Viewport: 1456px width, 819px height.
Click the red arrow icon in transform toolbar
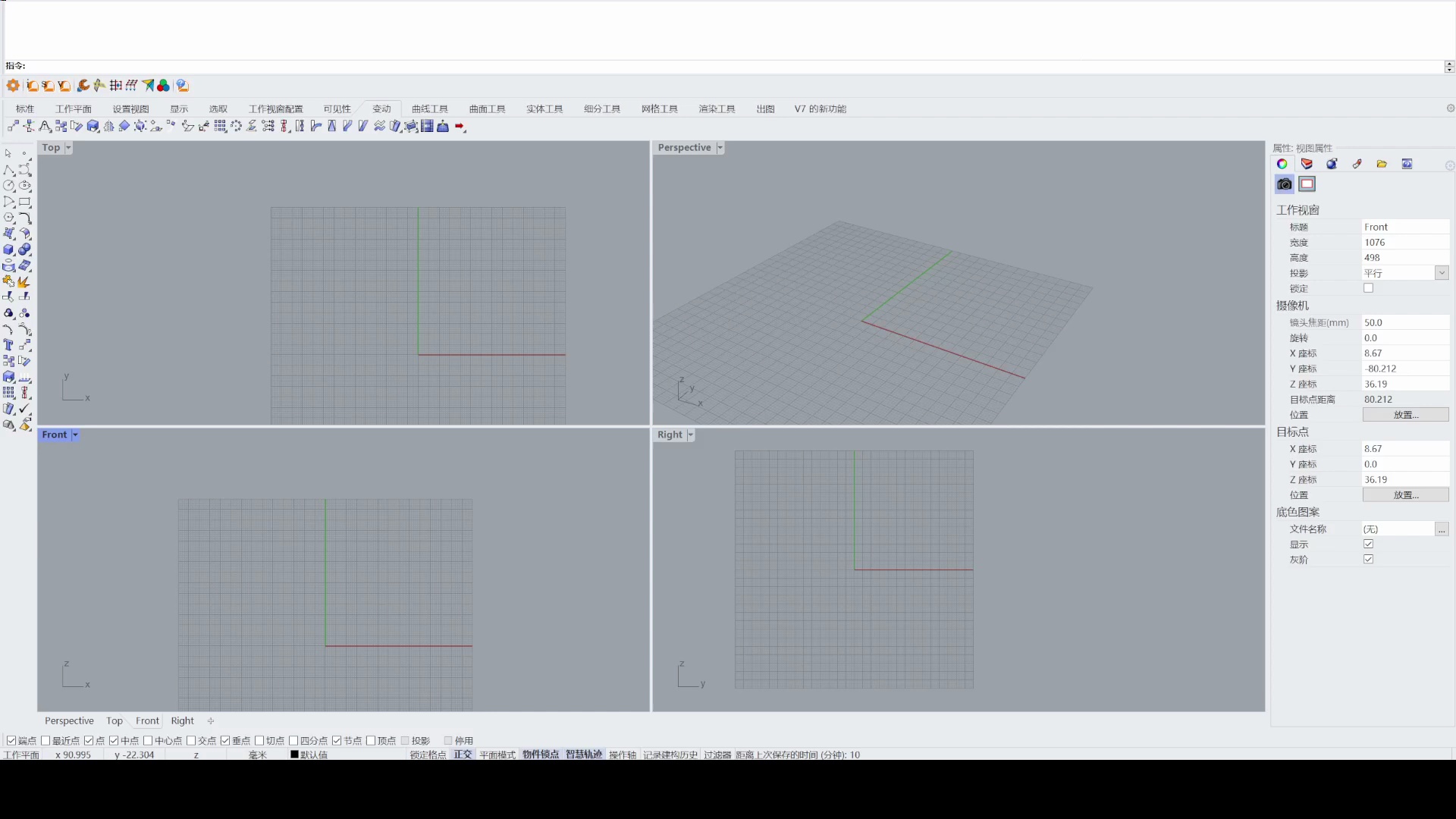tap(460, 127)
